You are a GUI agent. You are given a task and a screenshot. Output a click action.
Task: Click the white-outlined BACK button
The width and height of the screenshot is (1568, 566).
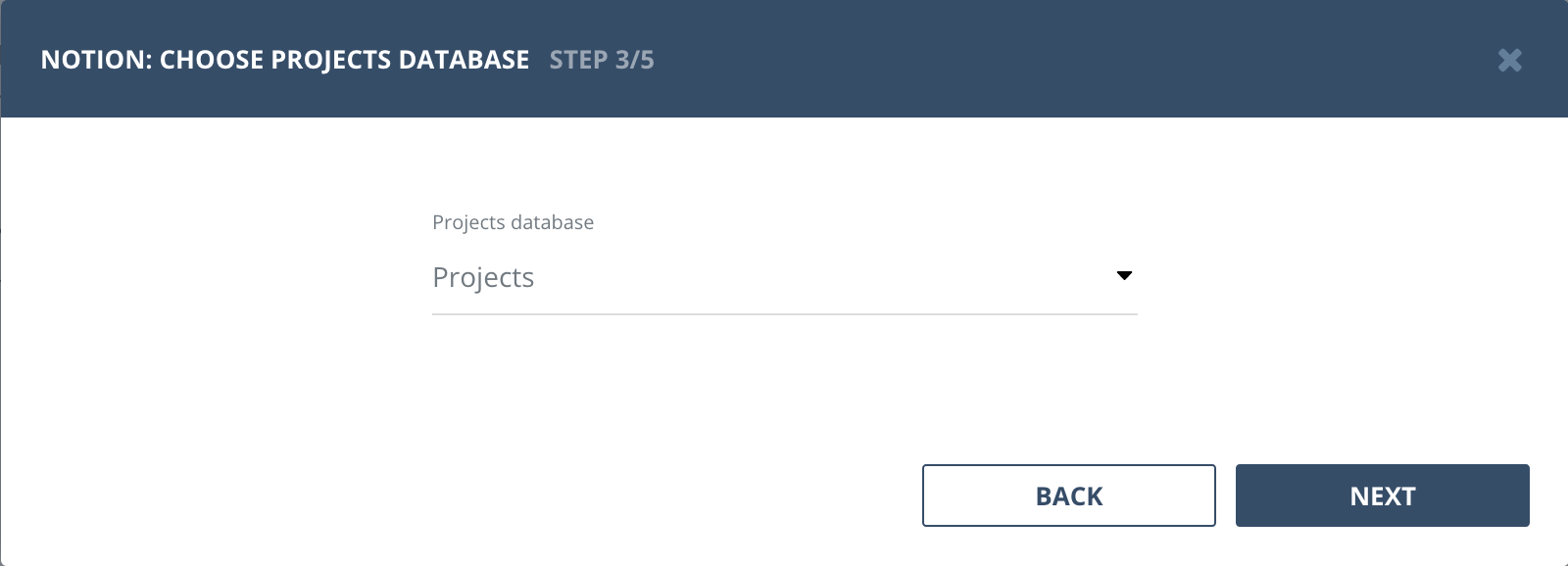[x=1068, y=495]
